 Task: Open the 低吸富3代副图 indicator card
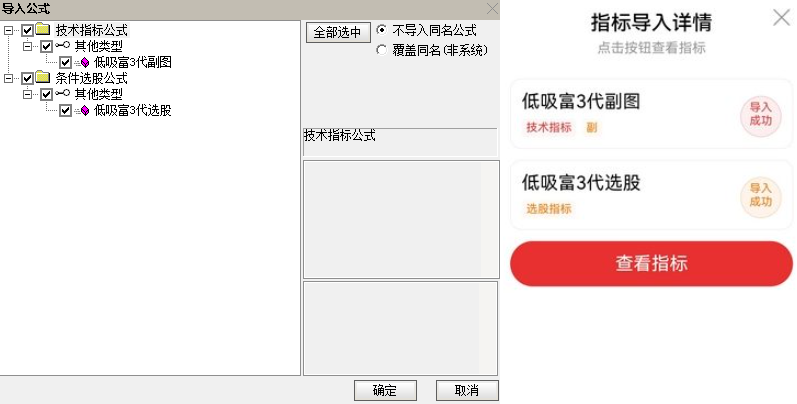[651, 113]
